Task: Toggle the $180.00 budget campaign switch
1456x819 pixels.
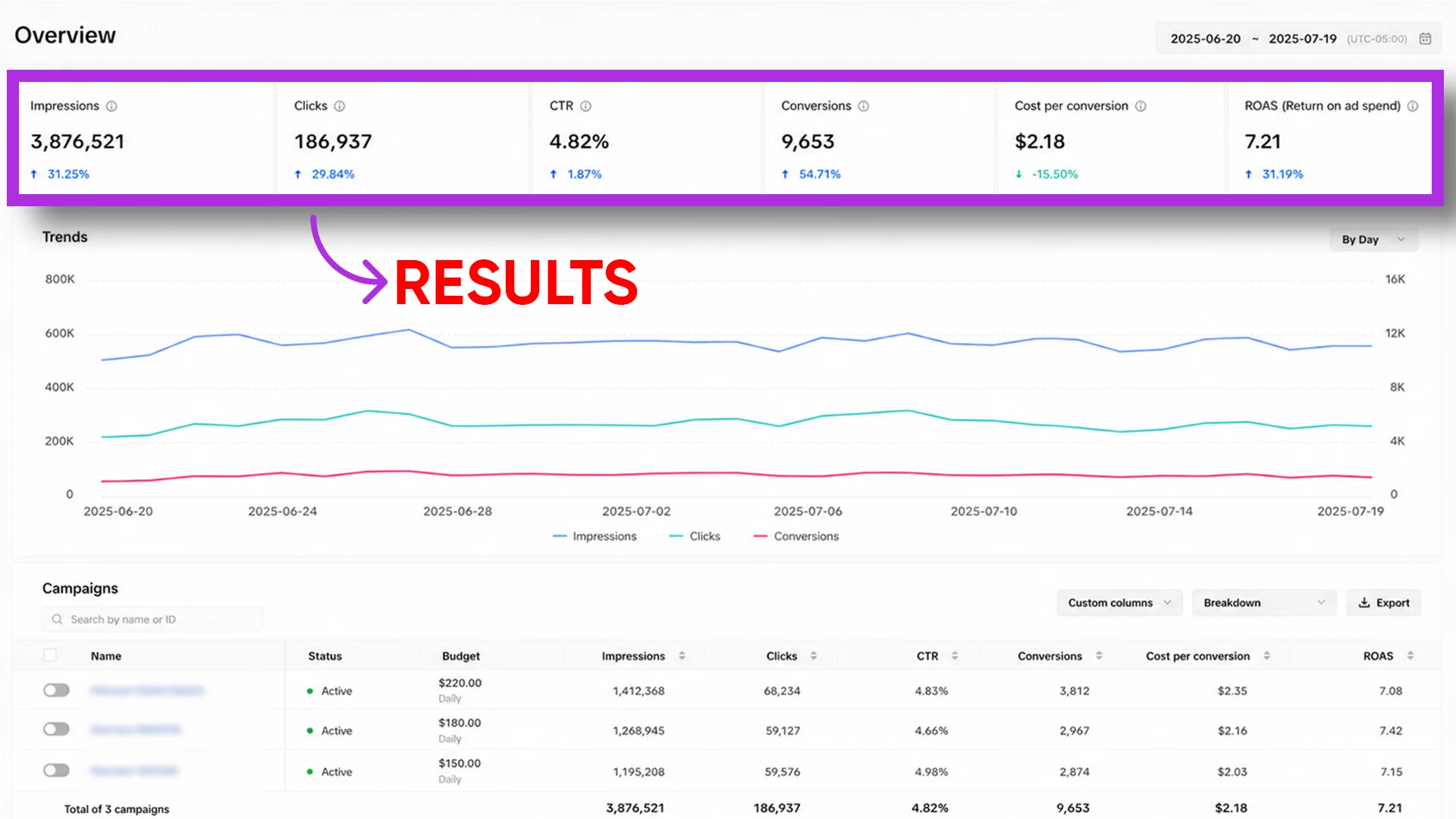Action: (56, 730)
